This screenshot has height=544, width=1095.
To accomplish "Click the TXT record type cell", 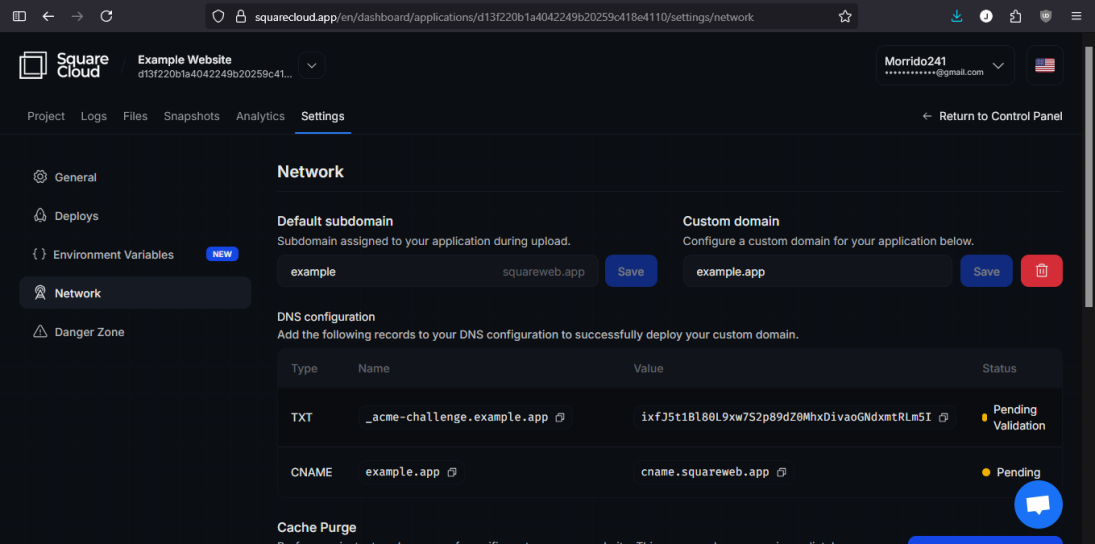I will (x=302, y=418).
